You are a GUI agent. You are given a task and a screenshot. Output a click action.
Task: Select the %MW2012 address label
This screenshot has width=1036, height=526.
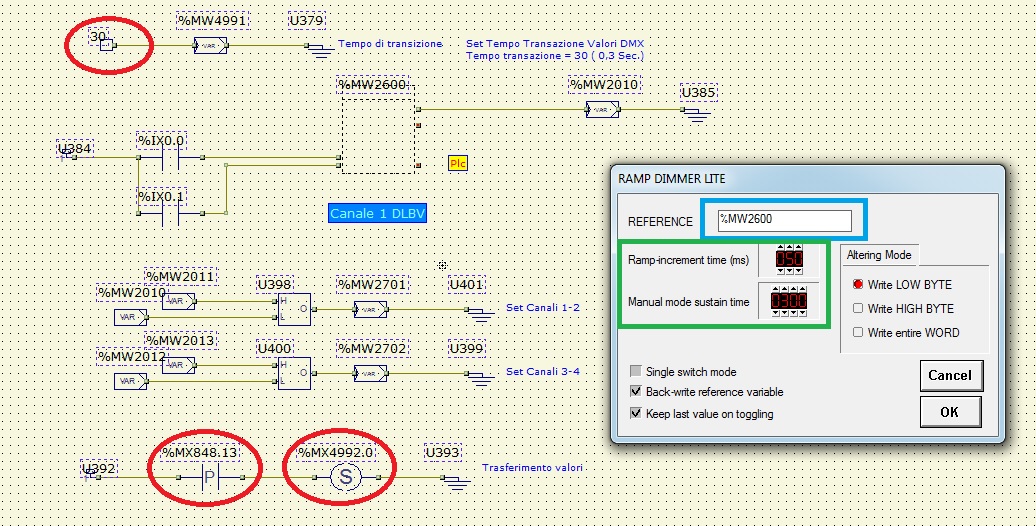pyautogui.click(x=132, y=356)
